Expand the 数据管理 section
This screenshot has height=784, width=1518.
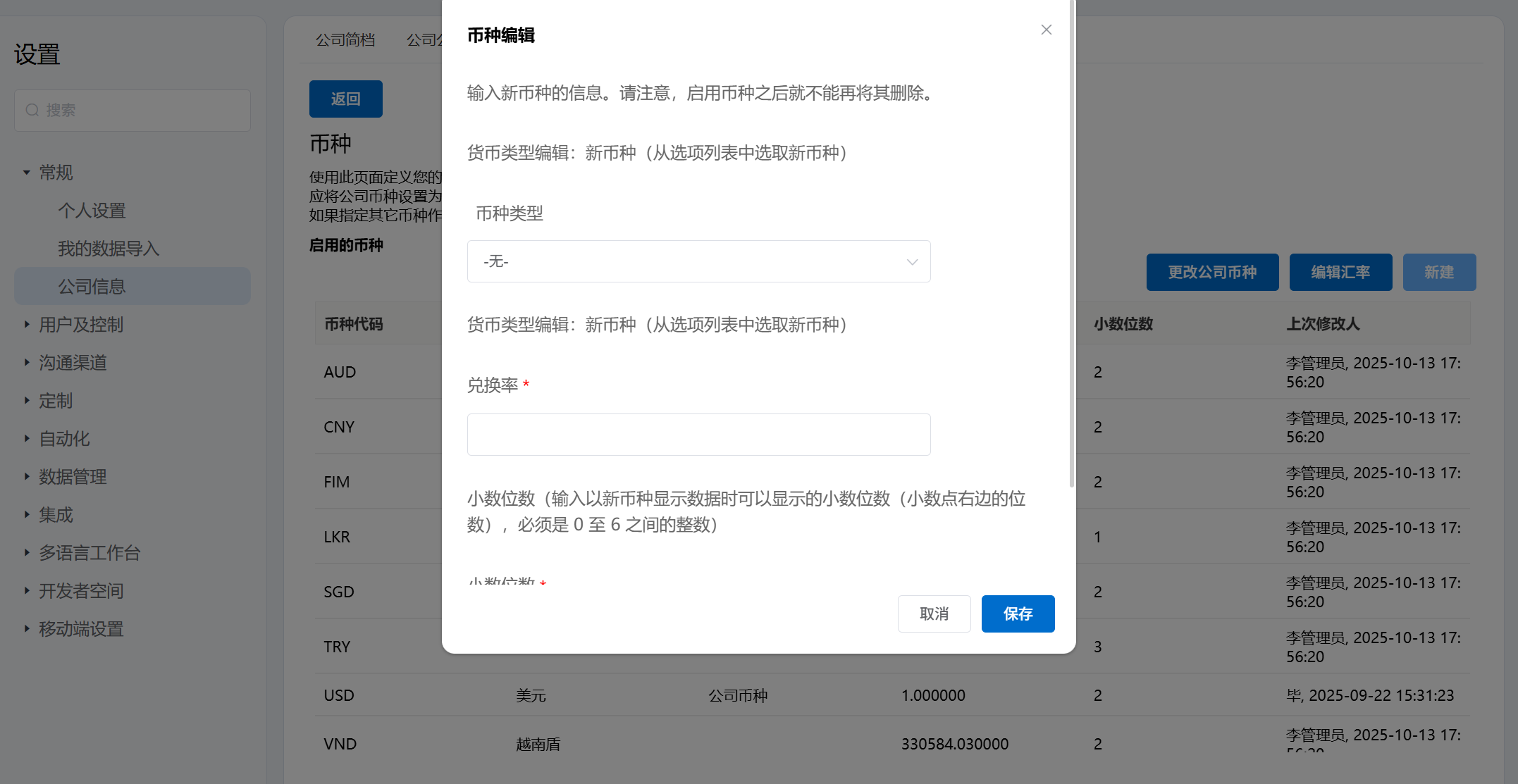27,477
